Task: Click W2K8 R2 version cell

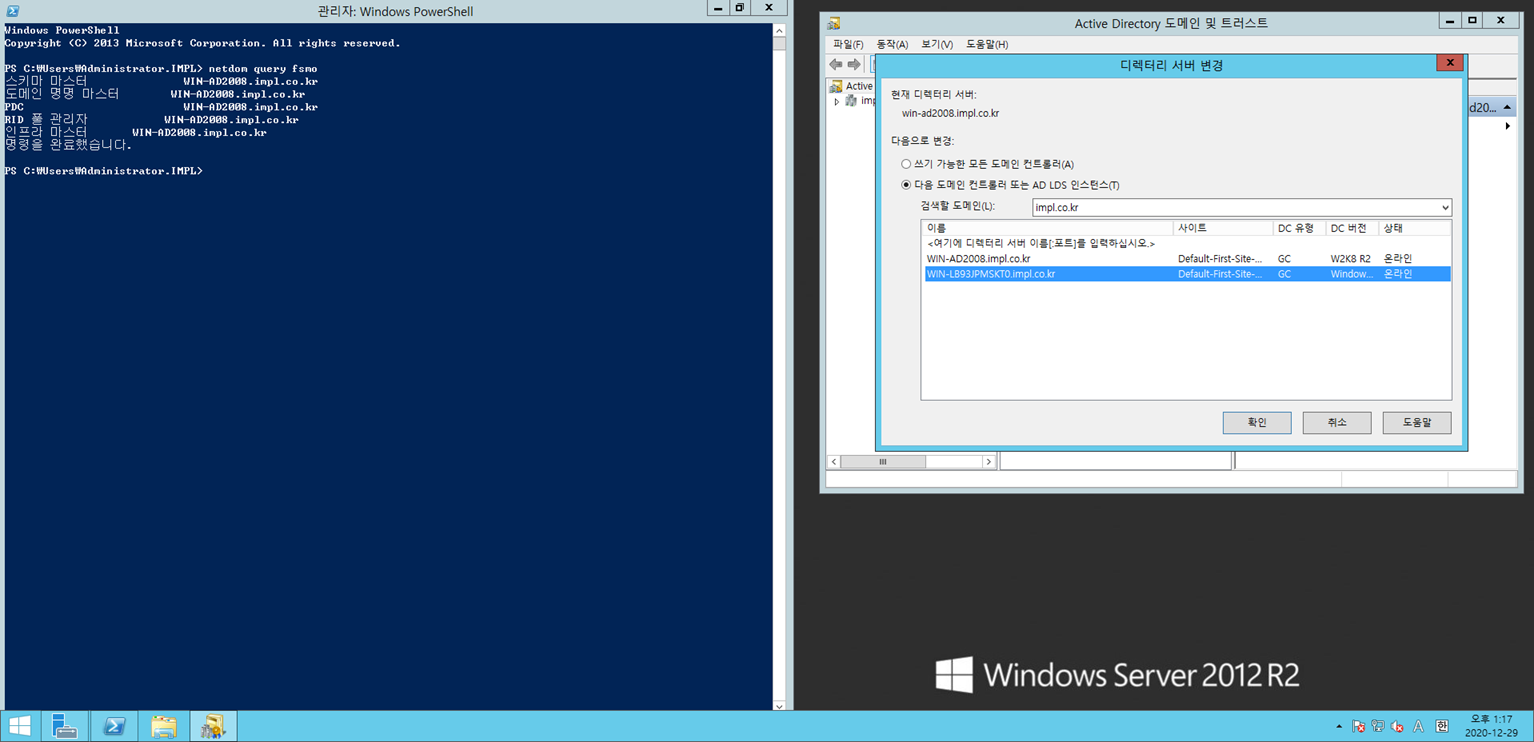Action: tap(1350, 259)
